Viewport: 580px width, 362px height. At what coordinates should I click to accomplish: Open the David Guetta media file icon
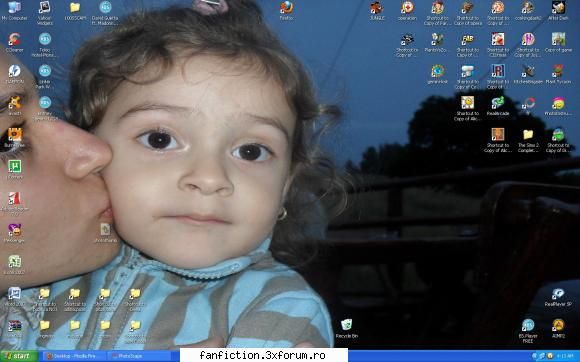tap(105, 13)
